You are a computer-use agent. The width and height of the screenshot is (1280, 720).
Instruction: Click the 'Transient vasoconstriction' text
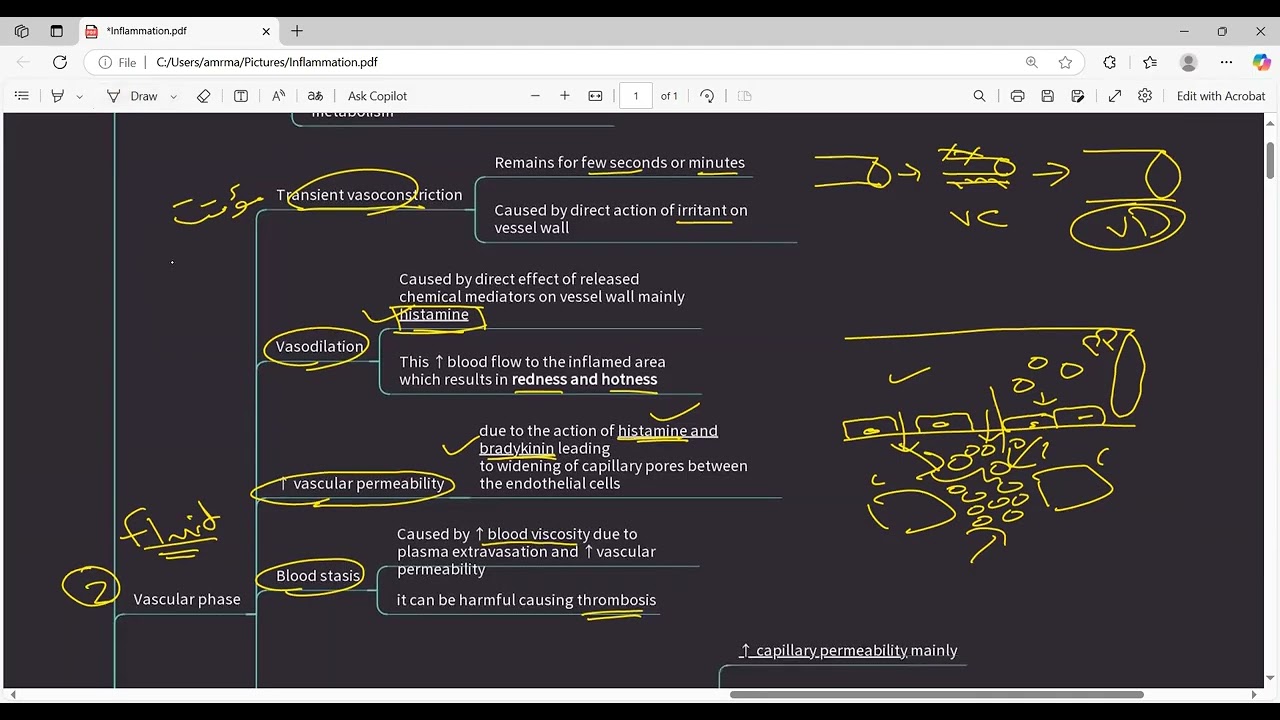pos(369,195)
